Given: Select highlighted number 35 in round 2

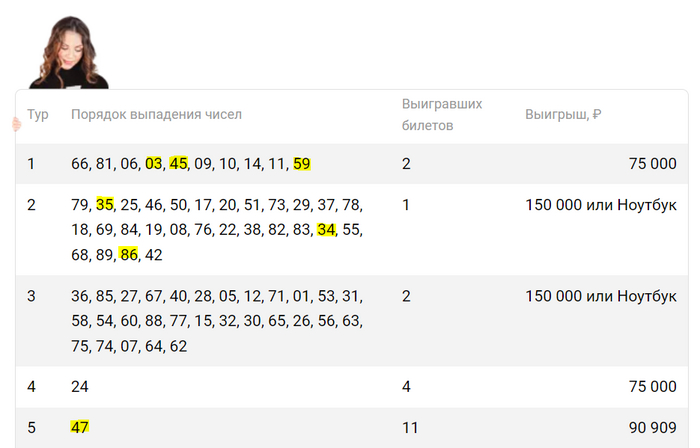Looking at the screenshot, I should (105, 205).
